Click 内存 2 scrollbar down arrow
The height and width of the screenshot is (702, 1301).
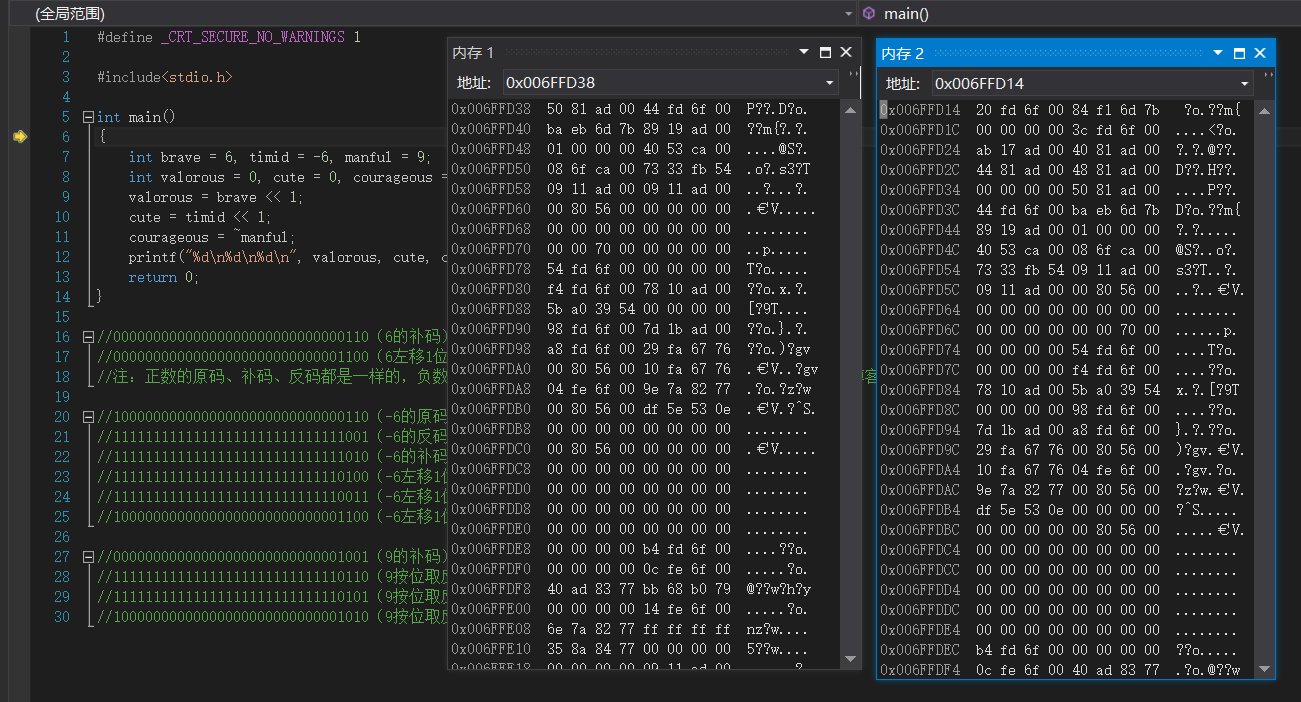click(x=1264, y=668)
